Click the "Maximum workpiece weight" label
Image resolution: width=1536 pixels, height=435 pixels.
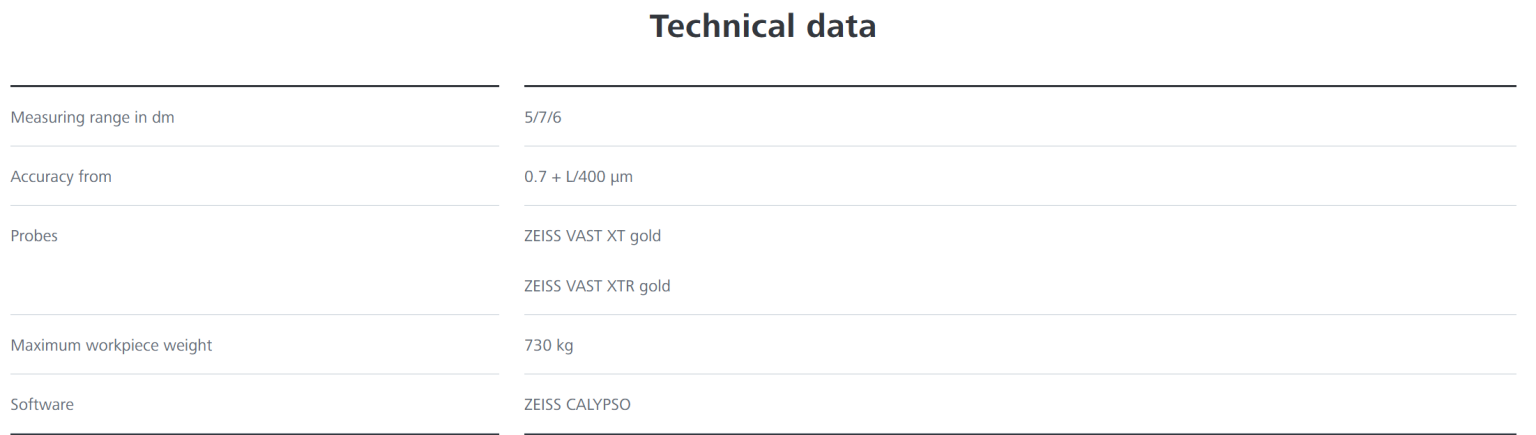pyautogui.click(x=111, y=346)
